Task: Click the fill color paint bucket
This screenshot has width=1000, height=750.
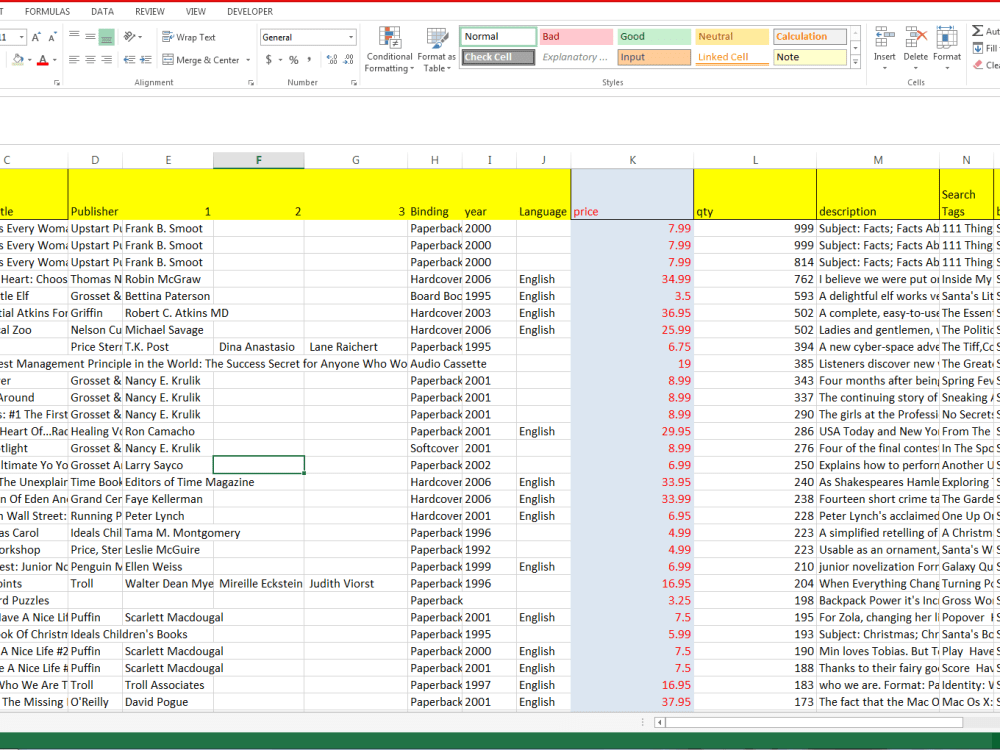Action: coord(18,60)
